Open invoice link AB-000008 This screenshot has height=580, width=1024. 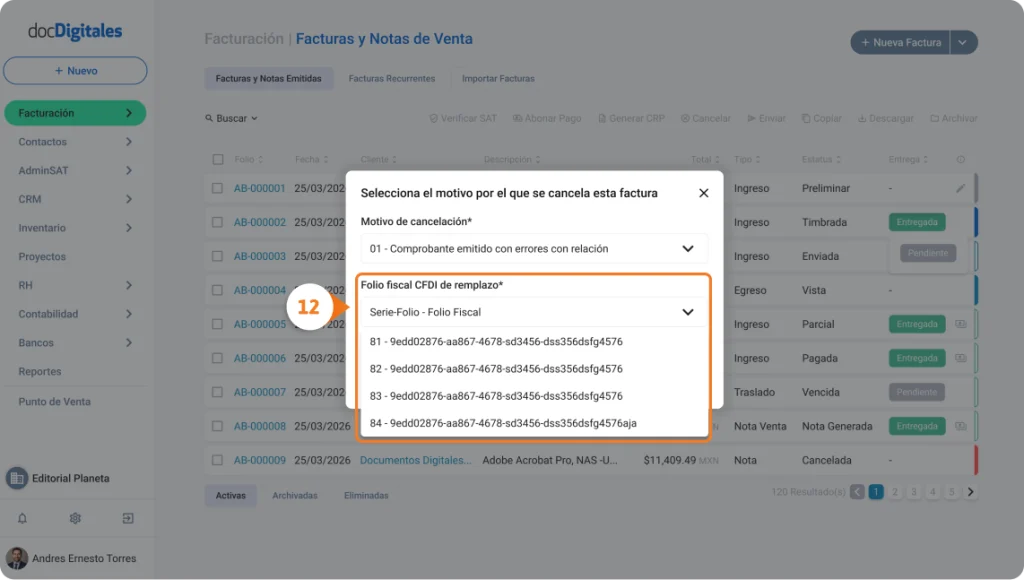[260, 426]
